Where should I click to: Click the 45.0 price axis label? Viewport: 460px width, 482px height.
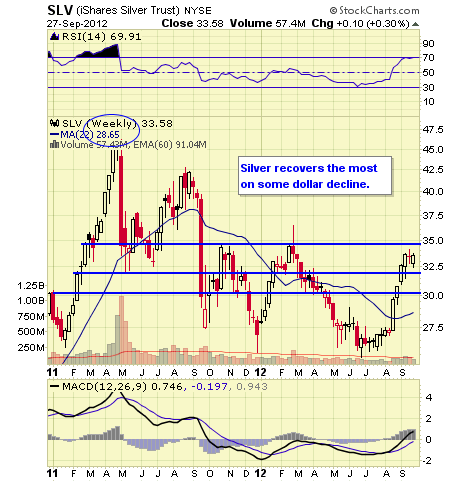[433, 149]
